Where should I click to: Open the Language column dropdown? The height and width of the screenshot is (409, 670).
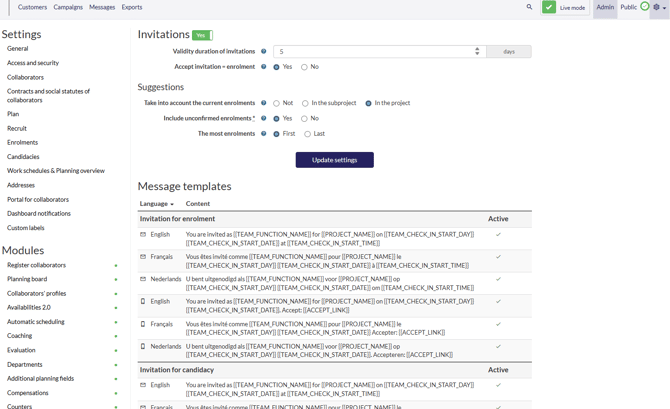tap(157, 204)
